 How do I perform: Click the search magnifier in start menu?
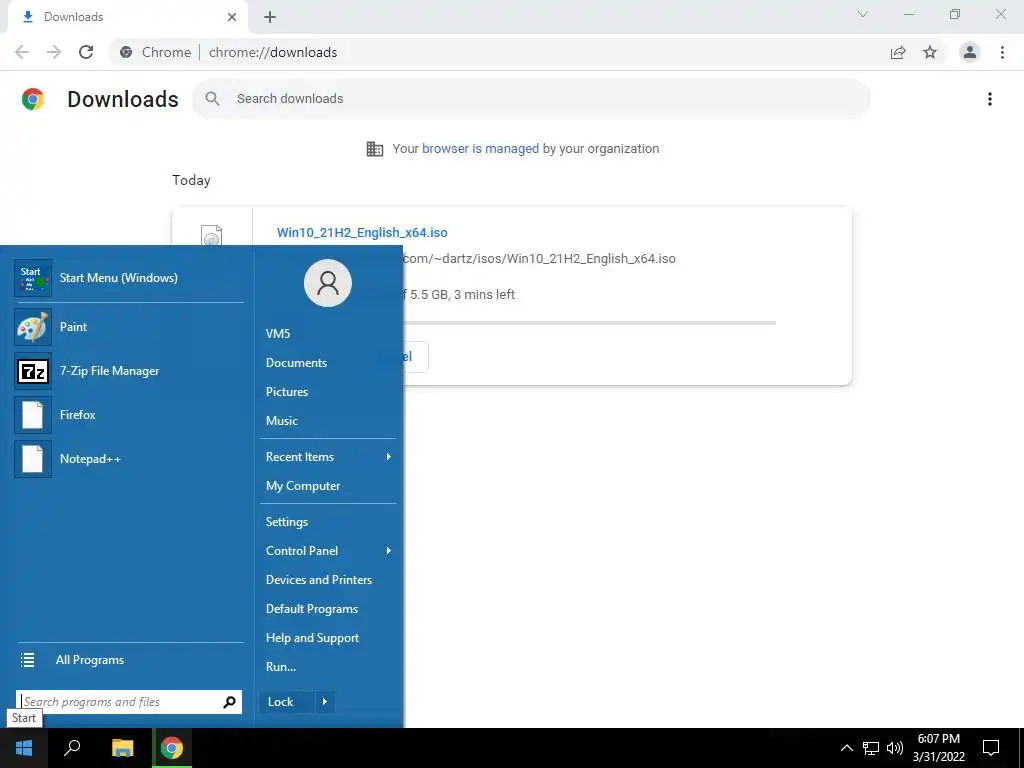[229, 702]
